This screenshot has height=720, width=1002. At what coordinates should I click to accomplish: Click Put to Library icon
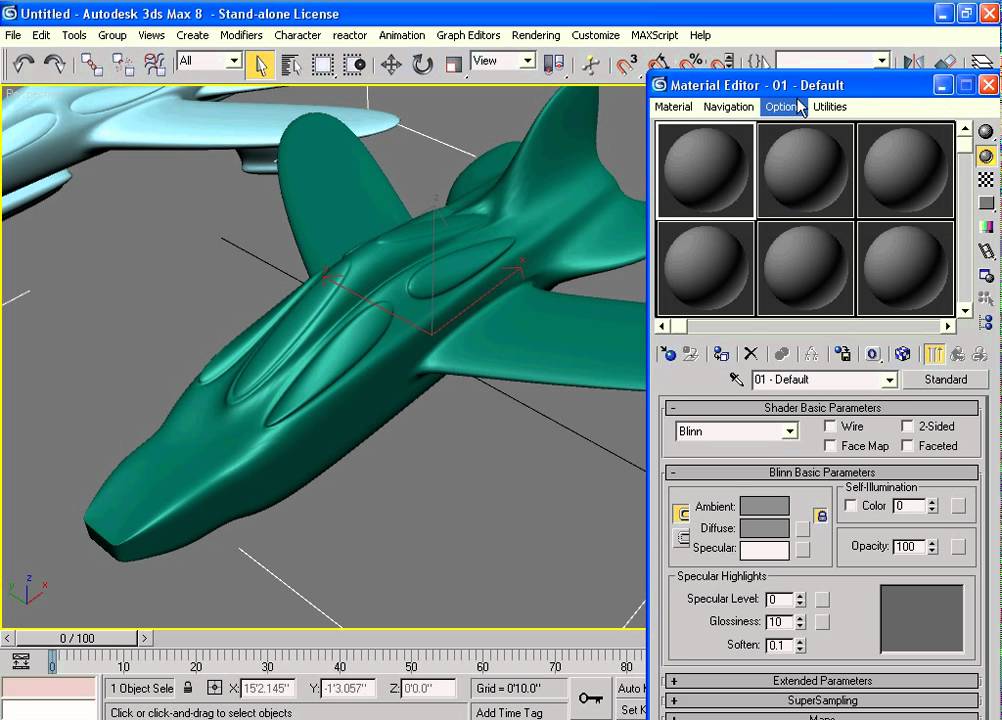point(843,354)
